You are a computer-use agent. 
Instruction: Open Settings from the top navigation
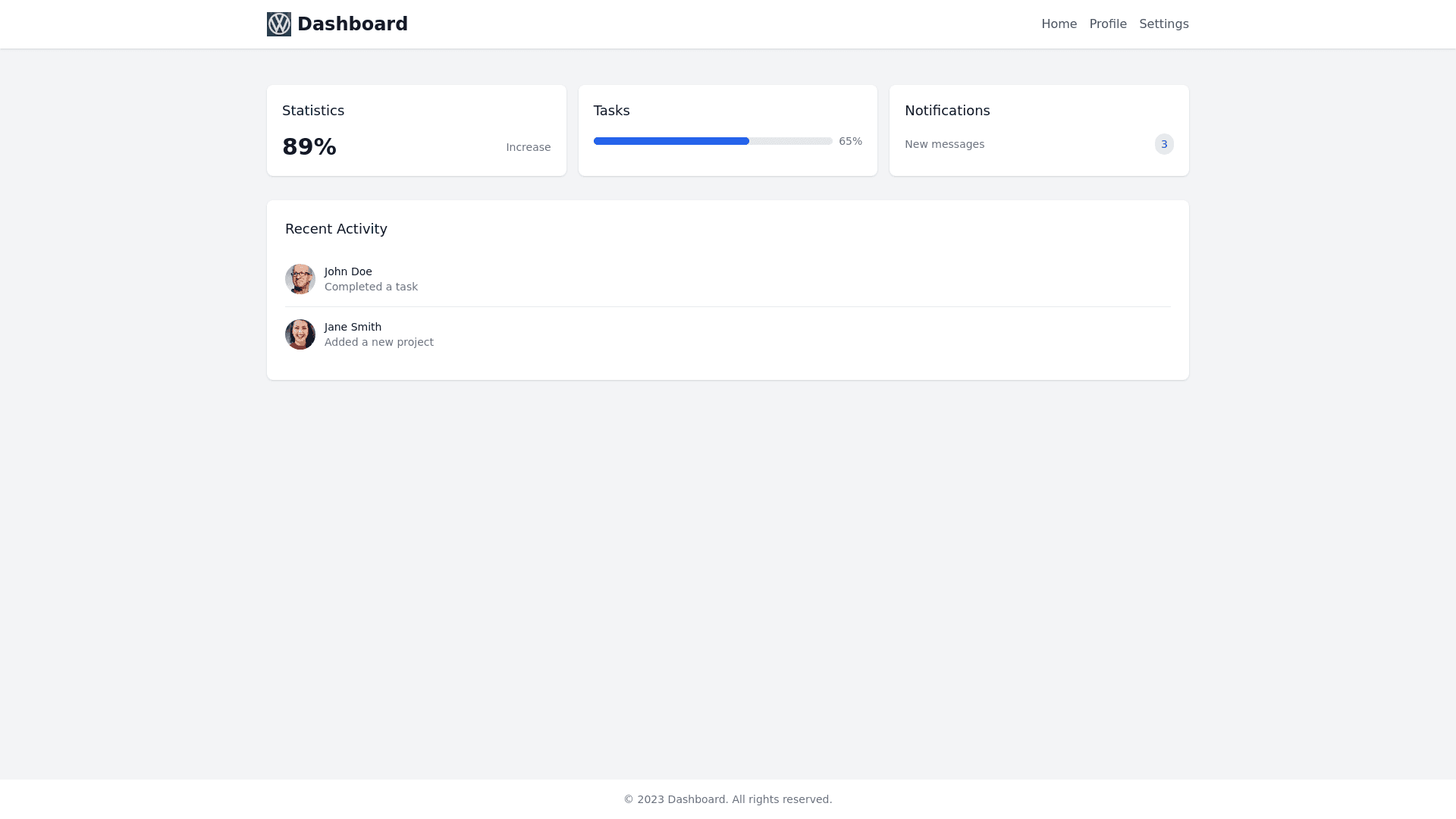point(1163,24)
